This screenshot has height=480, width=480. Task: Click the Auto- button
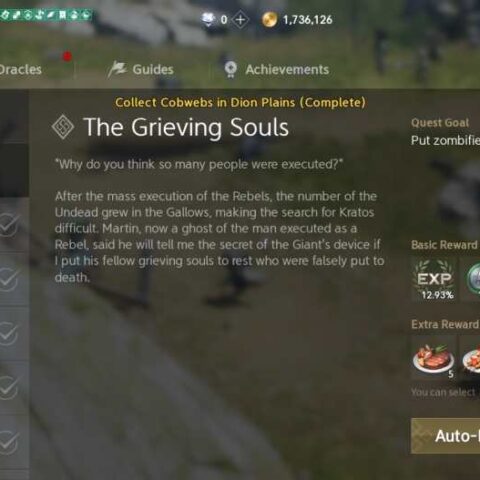[445, 436]
